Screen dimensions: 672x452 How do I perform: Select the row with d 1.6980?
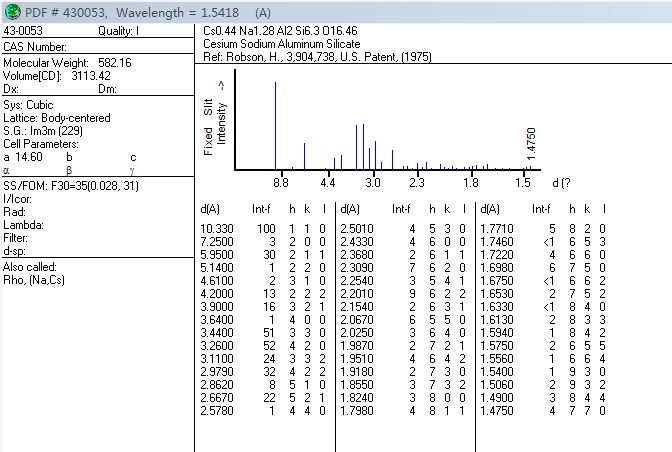[543, 268]
